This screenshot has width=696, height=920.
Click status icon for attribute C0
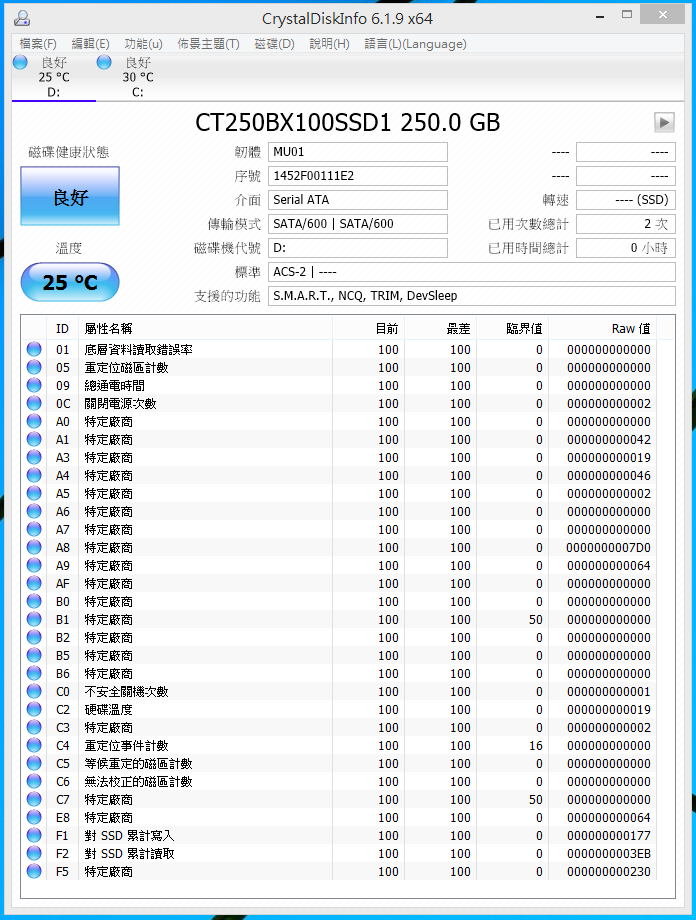point(34,691)
